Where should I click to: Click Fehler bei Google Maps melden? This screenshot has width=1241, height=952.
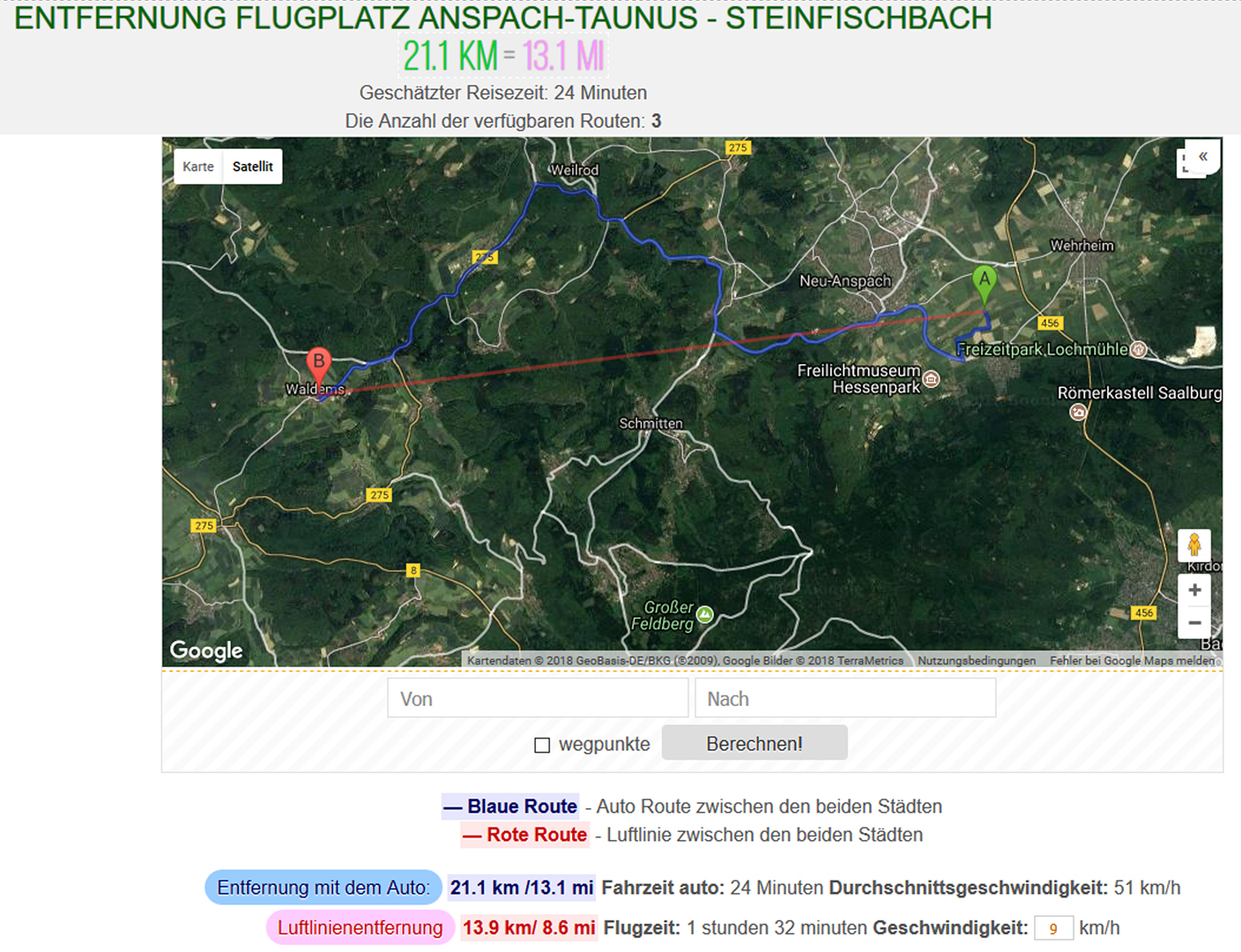[x=1132, y=660]
